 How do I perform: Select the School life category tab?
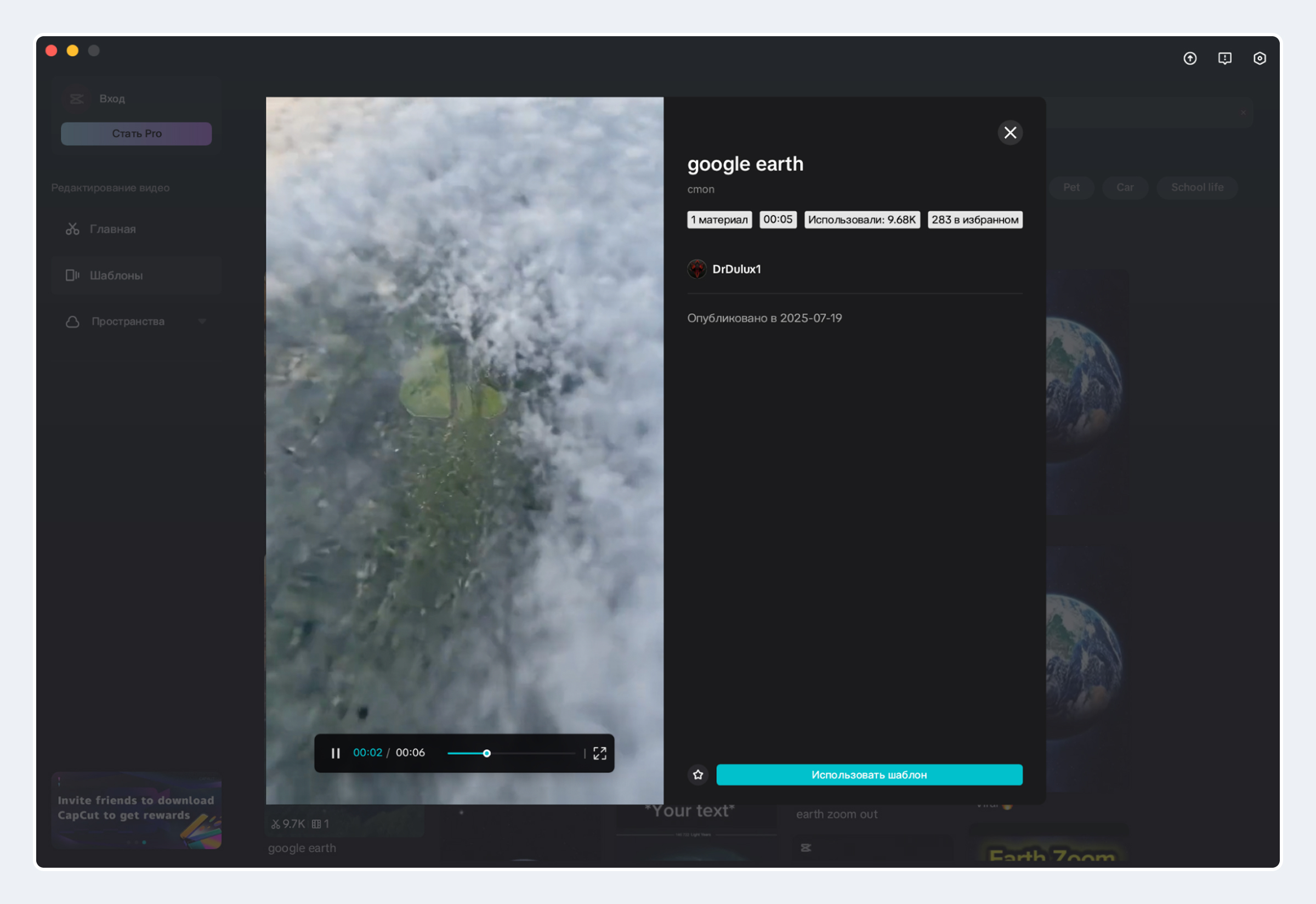[x=1196, y=188]
